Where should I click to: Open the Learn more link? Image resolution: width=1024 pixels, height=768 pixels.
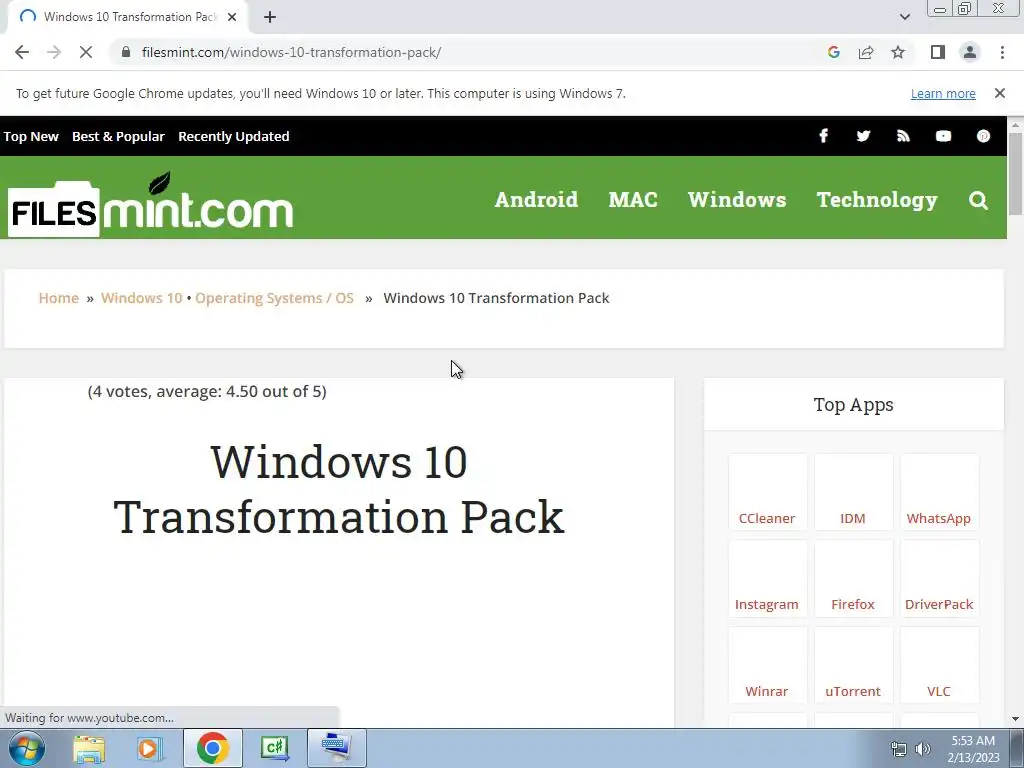coord(943,93)
